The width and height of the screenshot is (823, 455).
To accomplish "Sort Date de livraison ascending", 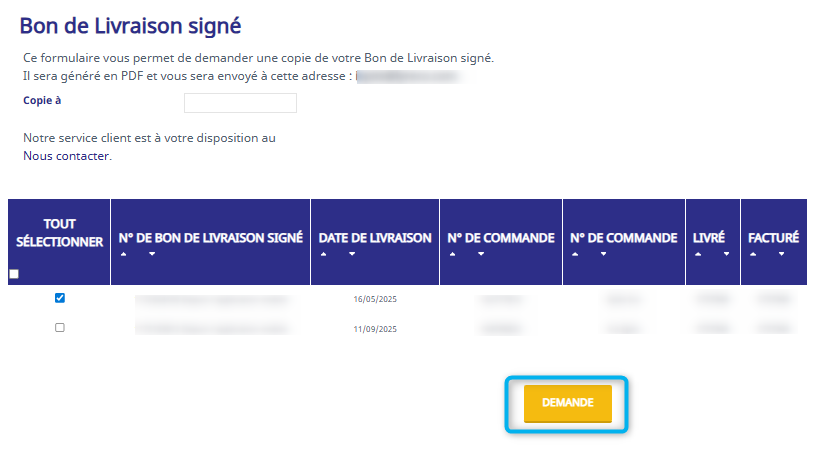I will click(324, 254).
